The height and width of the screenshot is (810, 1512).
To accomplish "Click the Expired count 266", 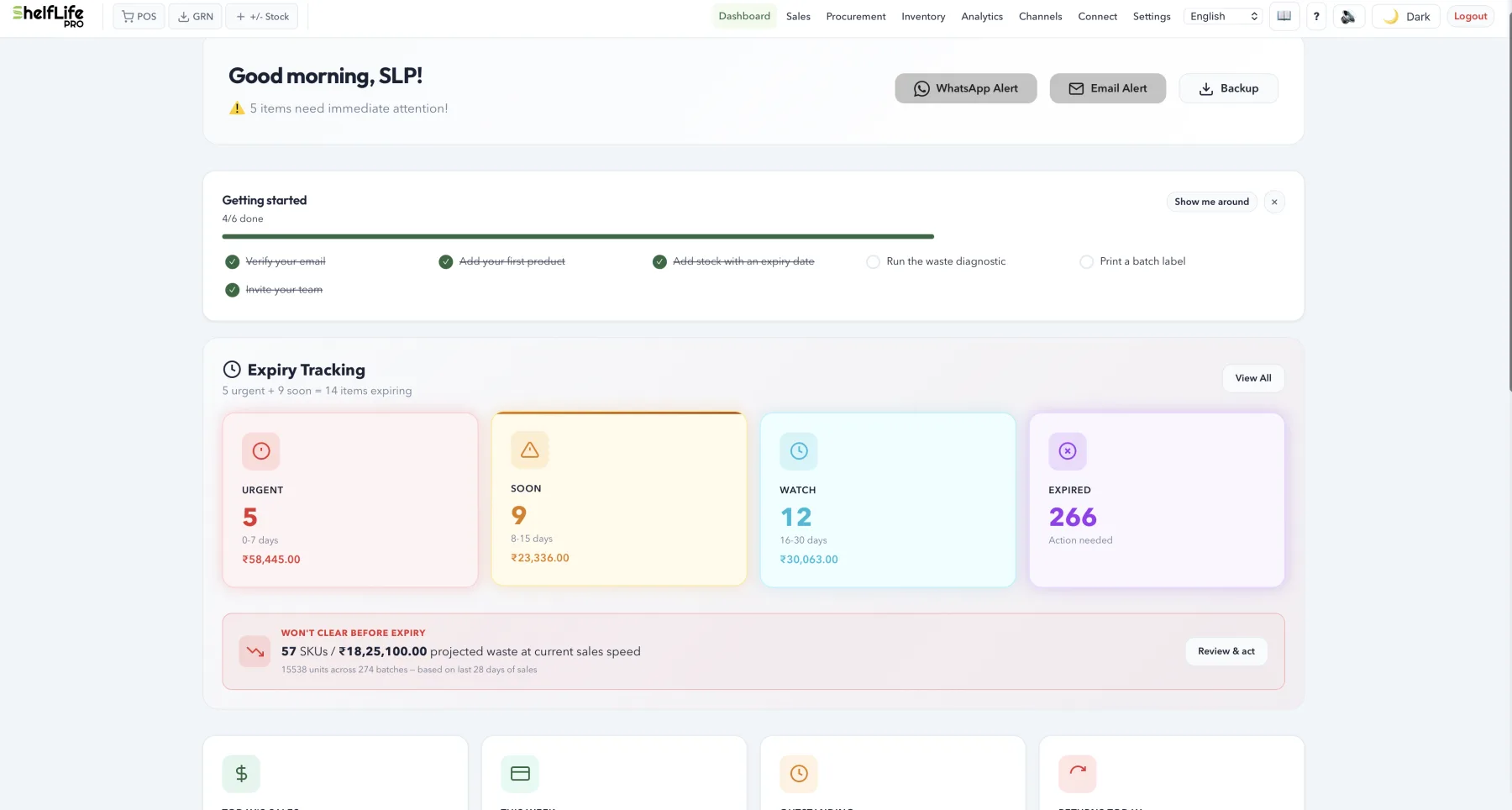I will [x=1073, y=517].
